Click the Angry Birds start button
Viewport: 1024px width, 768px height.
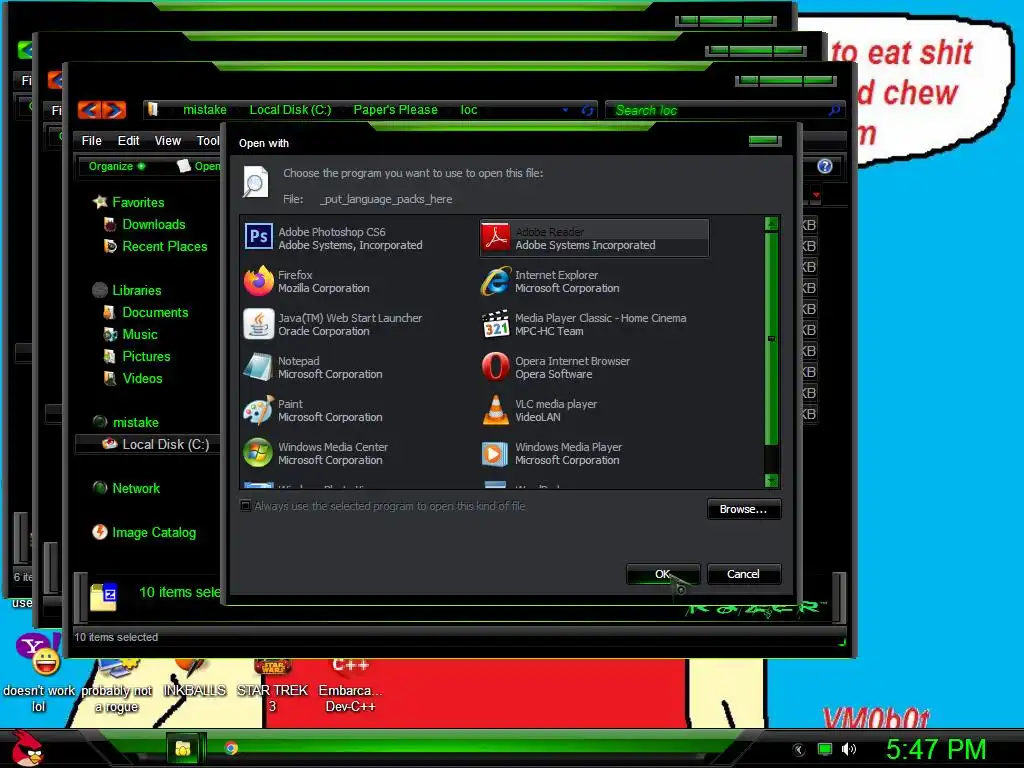(x=27, y=748)
